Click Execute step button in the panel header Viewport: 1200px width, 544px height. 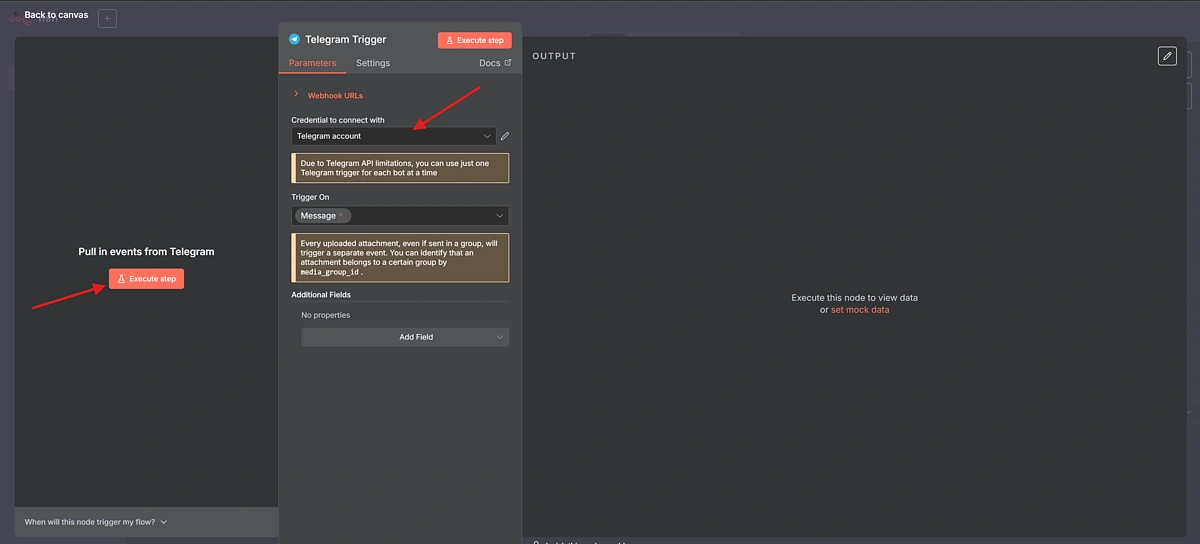474,40
